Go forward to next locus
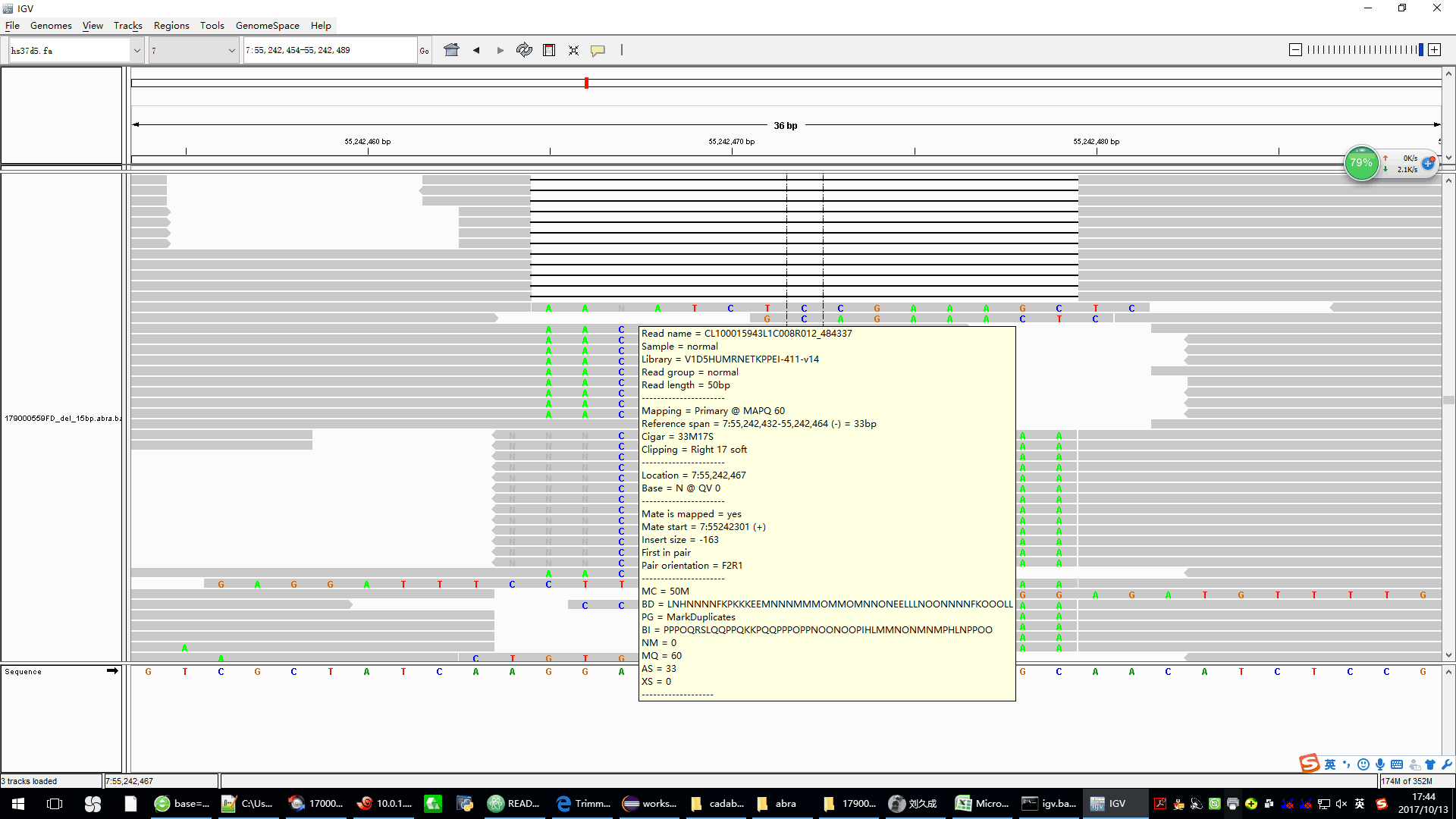 click(500, 50)
